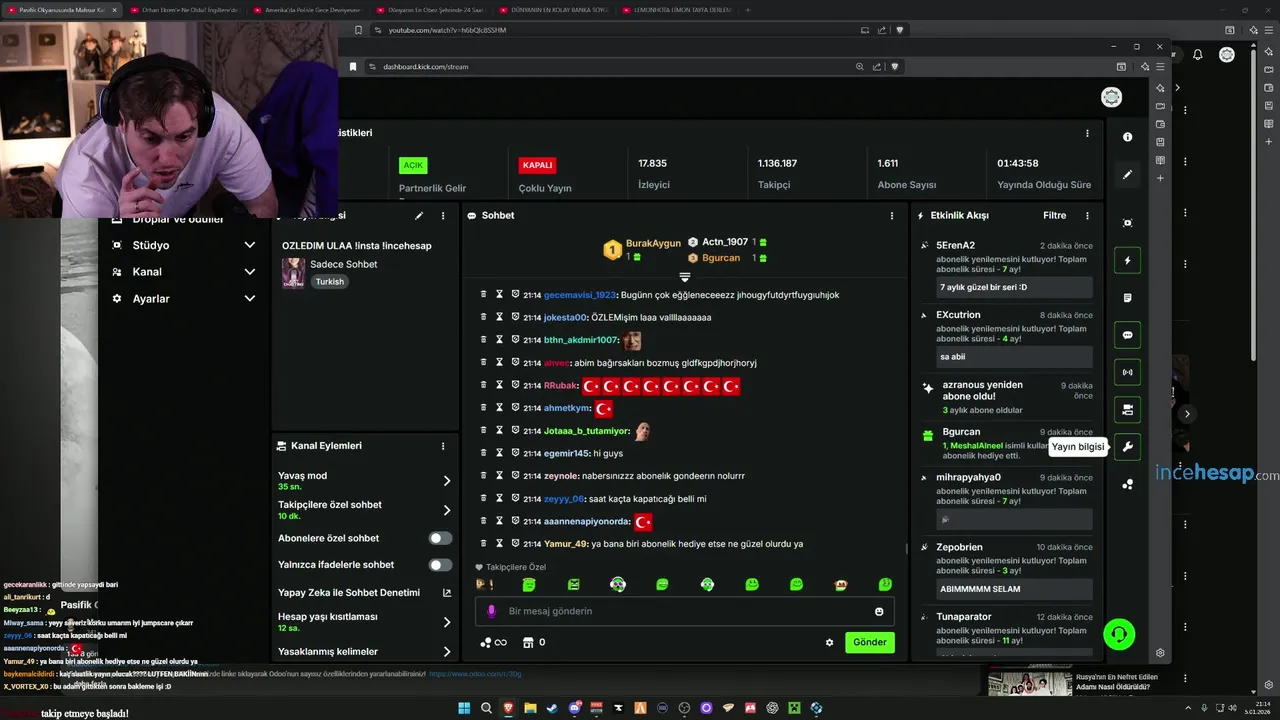The image size is (1280, 720).
Task: Click Sadece Sohbet category thumbnail
Action: pos(293,273)
